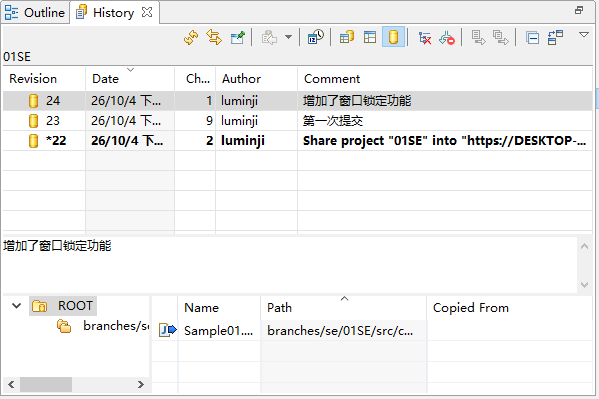
Task: Click the toolbar icon right of Collapse All
Action: pos(555,37)
